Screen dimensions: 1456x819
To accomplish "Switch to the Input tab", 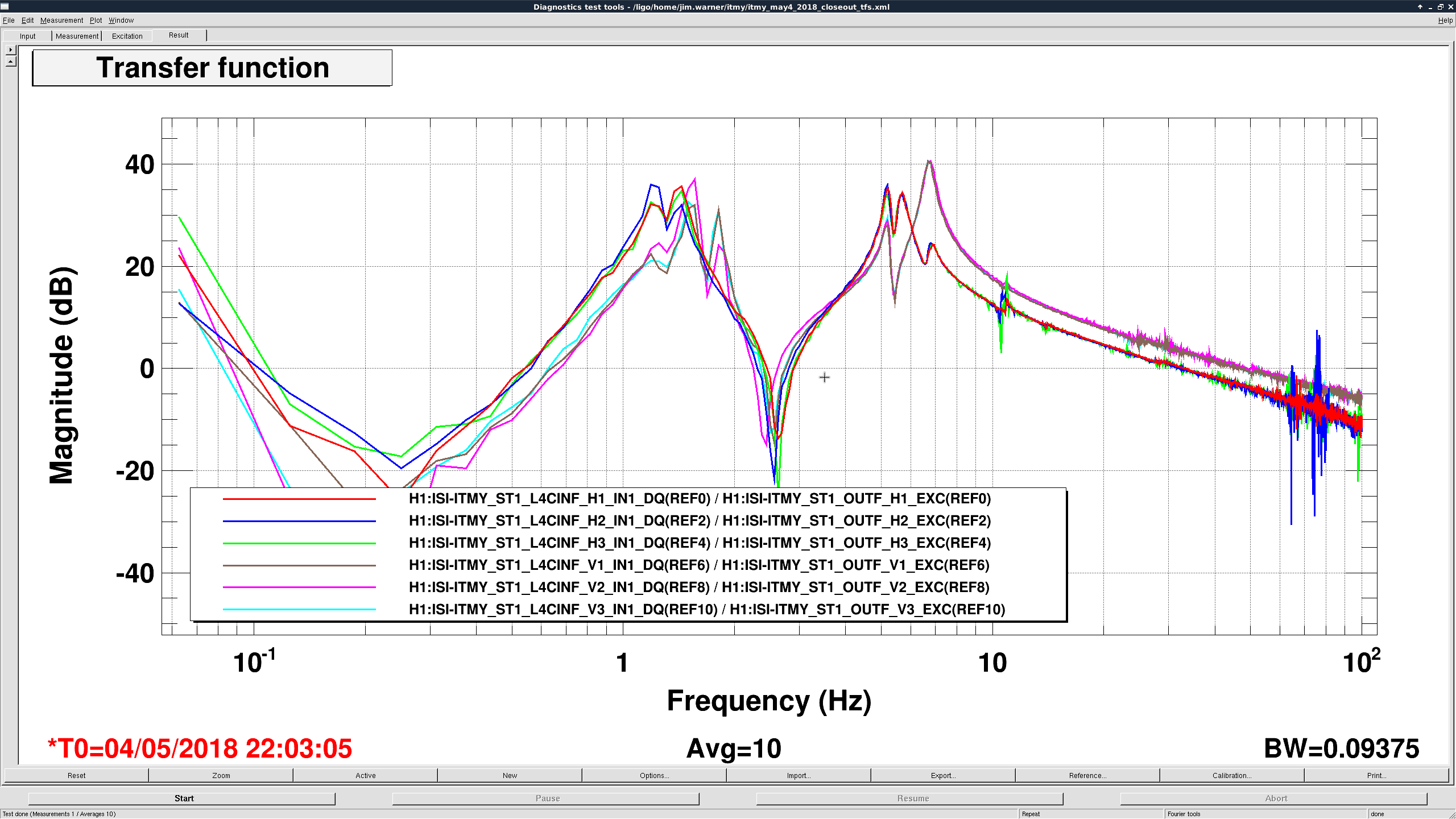I will 27,36.
